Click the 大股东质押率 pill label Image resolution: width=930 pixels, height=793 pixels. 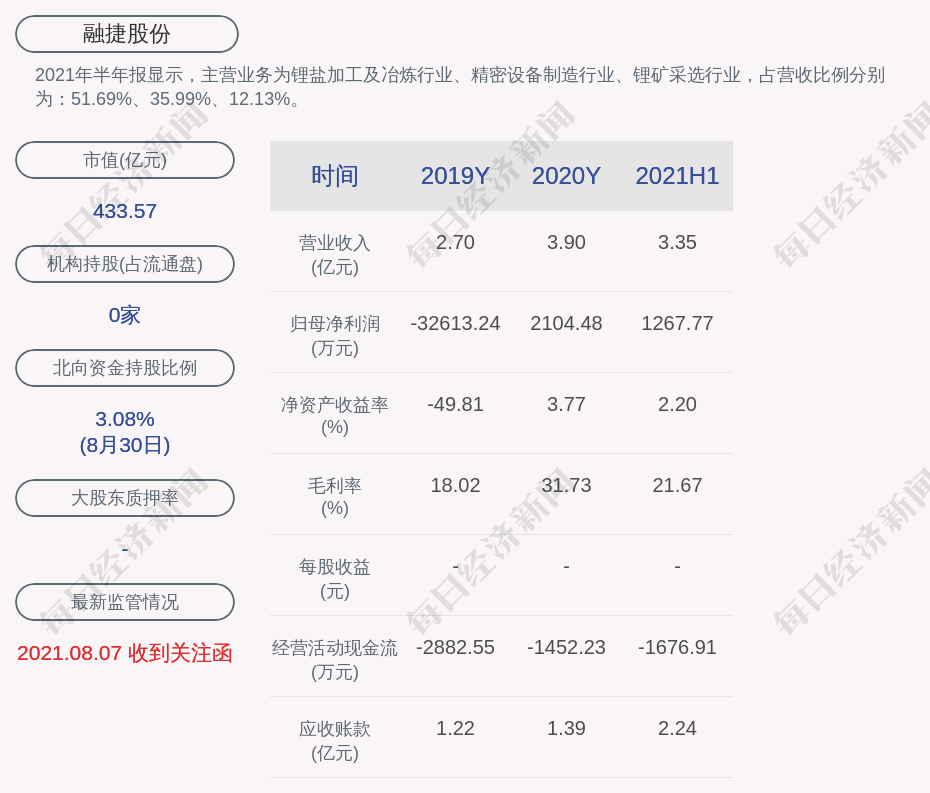pyautogui.click(x=125, y=498)
